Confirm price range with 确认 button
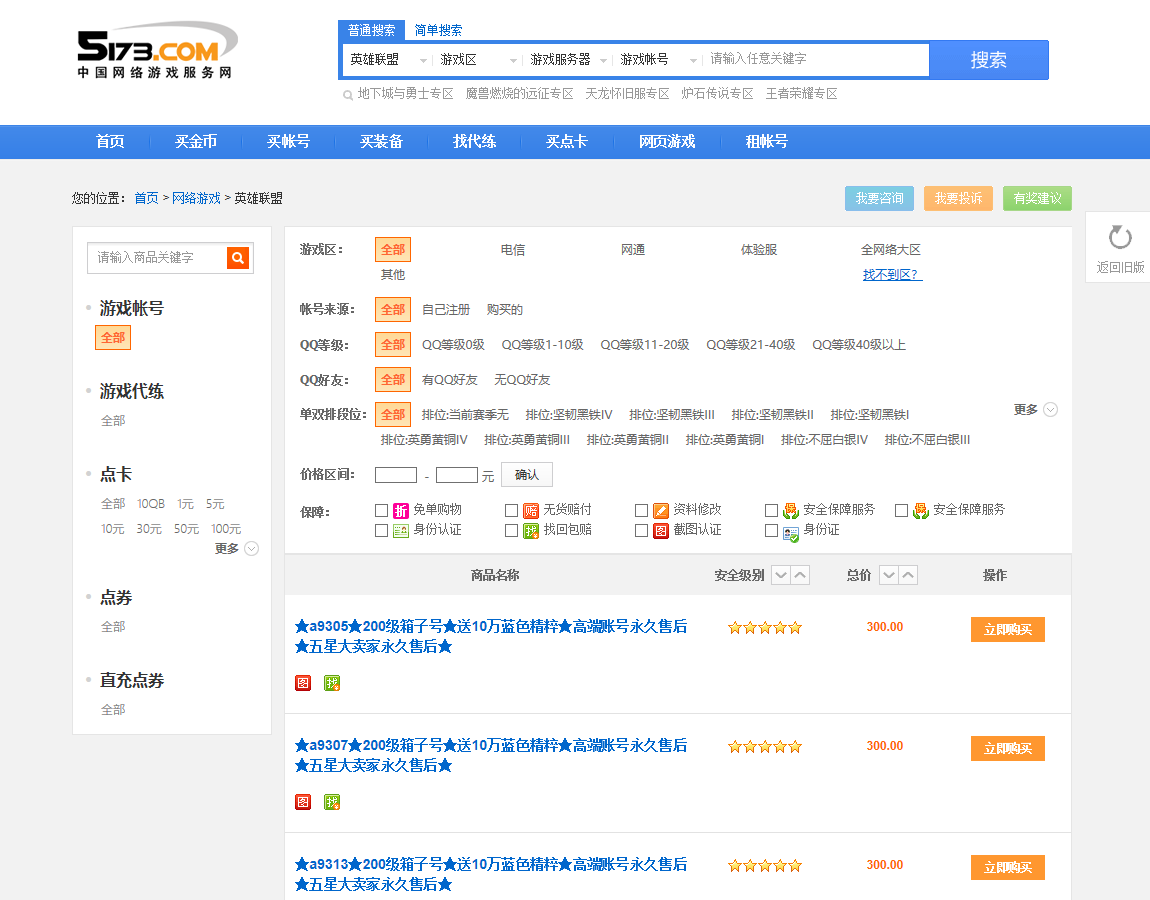Screen dimensions: 1150x900 [x=527, y=475]
